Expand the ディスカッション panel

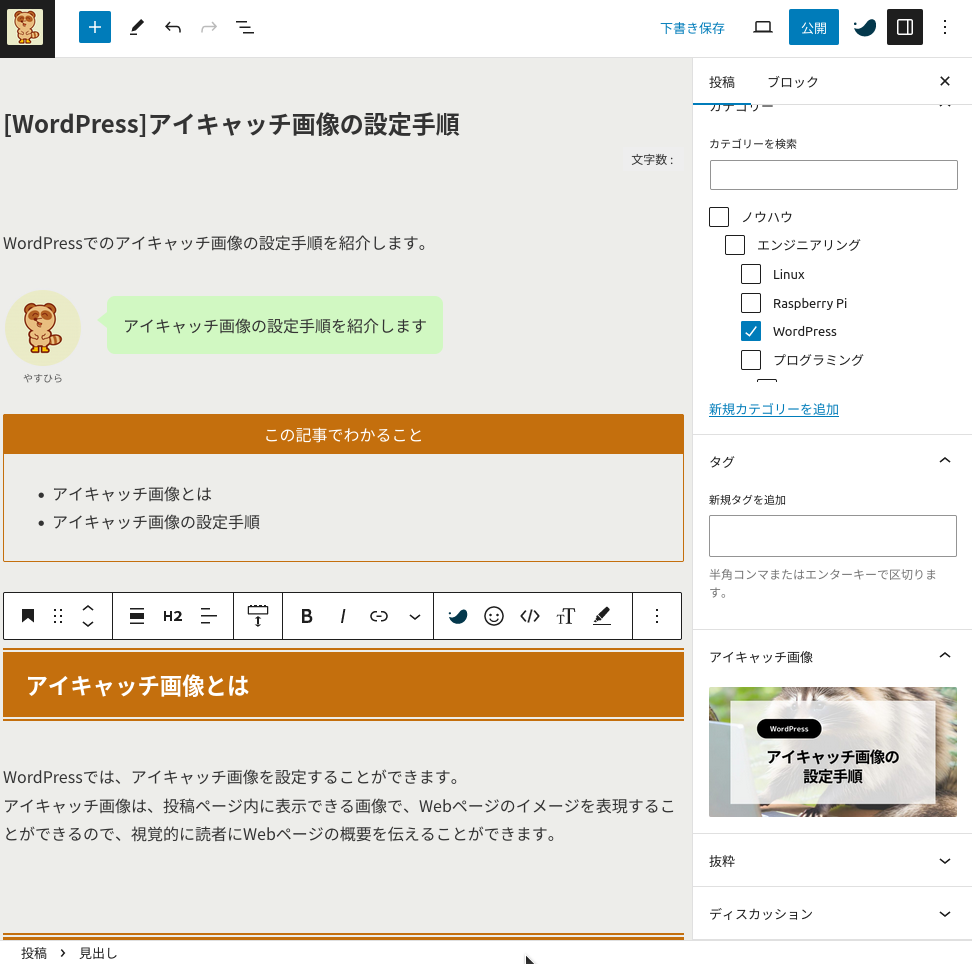point(945,914)
